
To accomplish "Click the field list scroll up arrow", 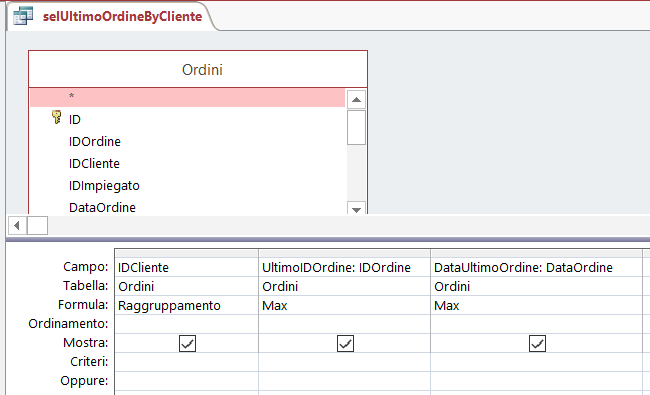I will [x=356, y=99].
